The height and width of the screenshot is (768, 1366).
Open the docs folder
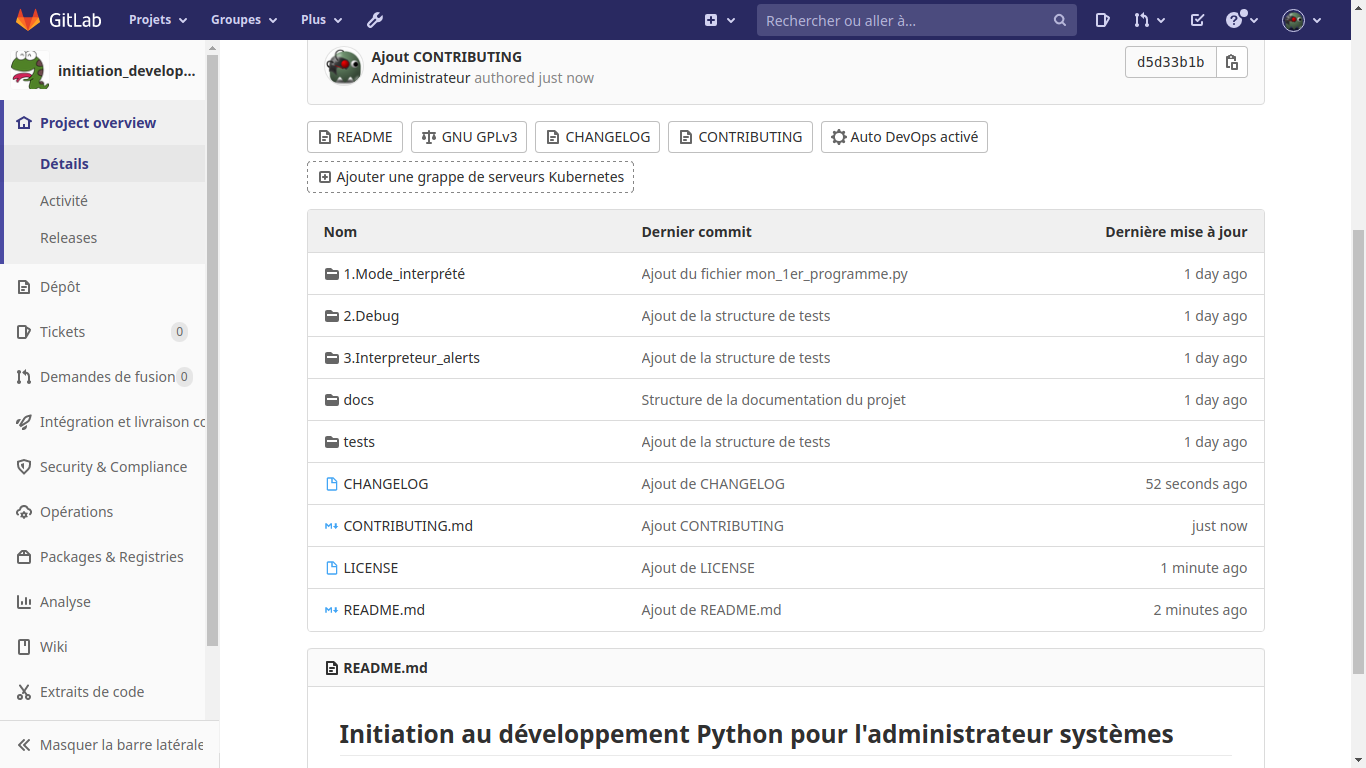(358, 400)
